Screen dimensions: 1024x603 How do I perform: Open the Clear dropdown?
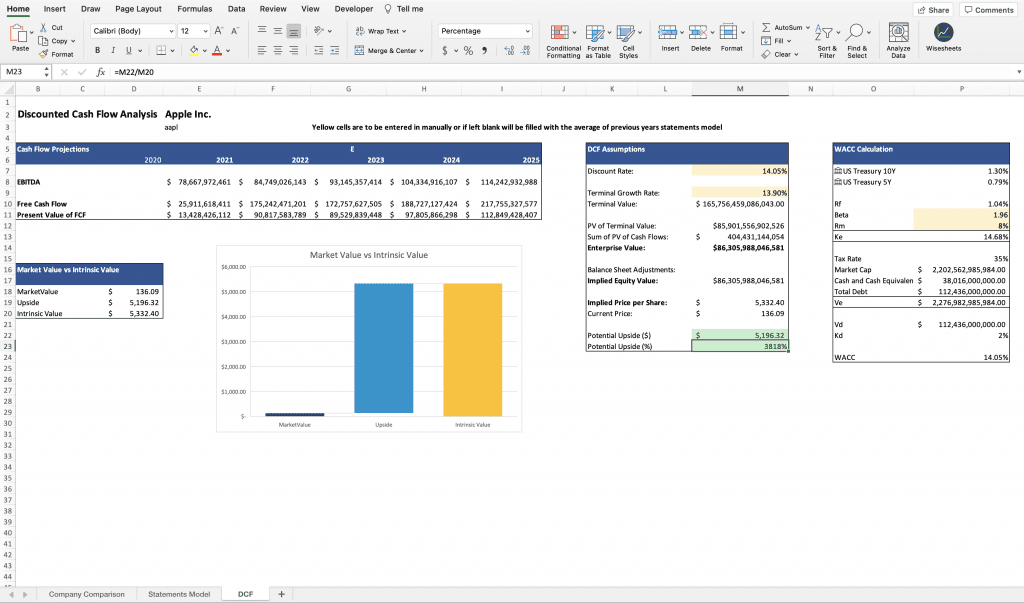[780, 54]
